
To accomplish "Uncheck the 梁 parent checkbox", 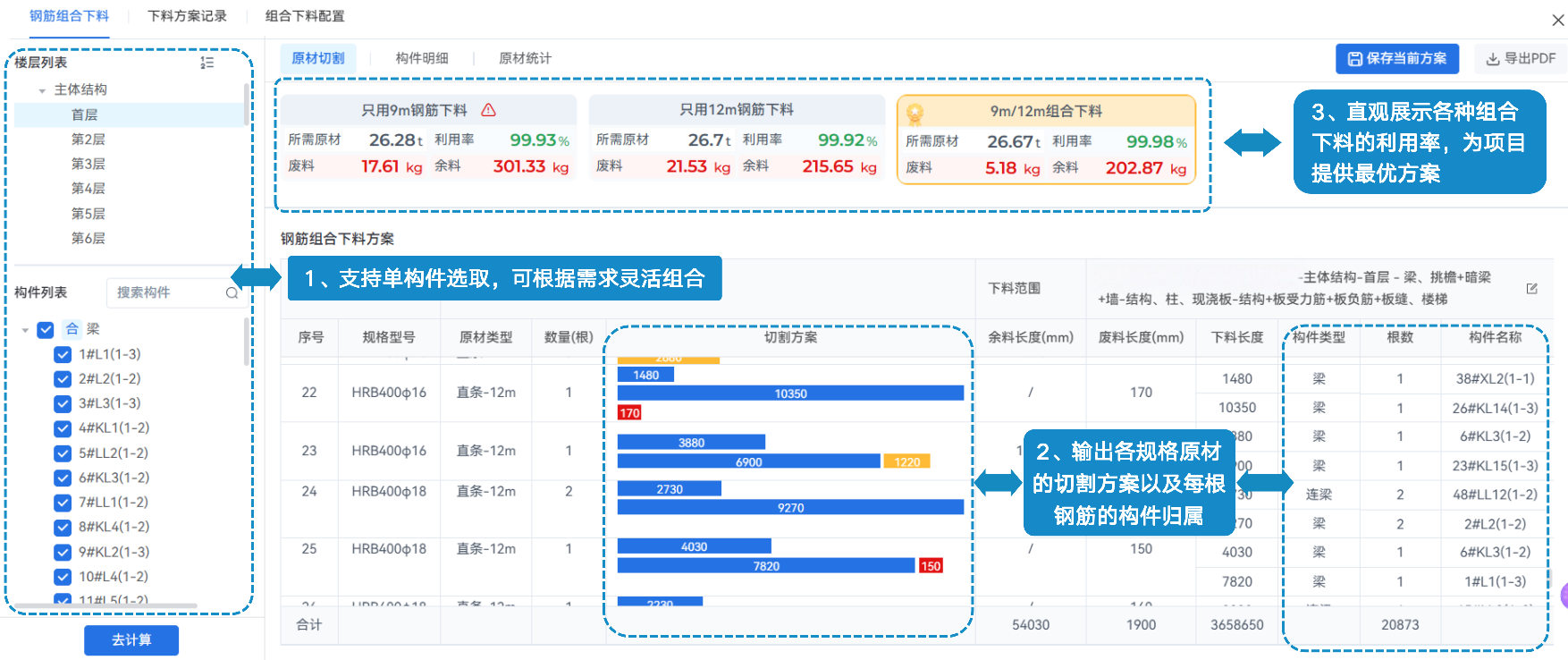I will click(46, 330).
